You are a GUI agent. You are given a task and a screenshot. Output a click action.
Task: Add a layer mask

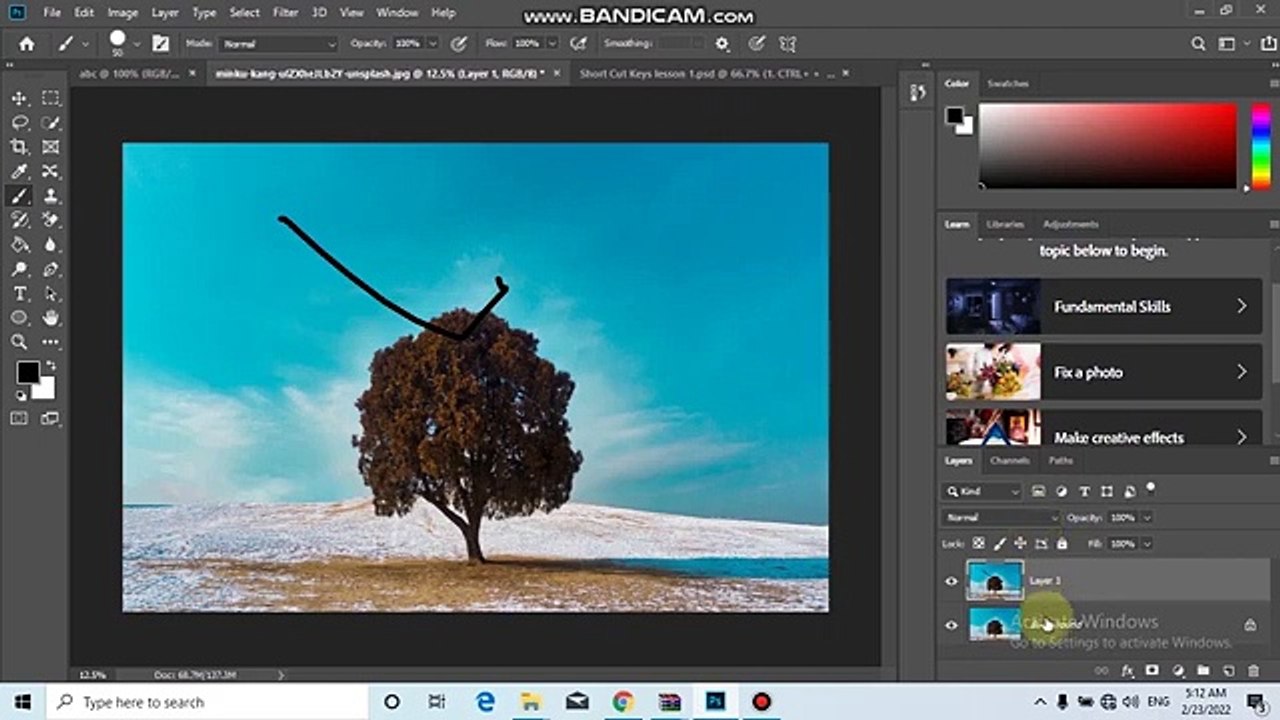(x=1152, y=671)
